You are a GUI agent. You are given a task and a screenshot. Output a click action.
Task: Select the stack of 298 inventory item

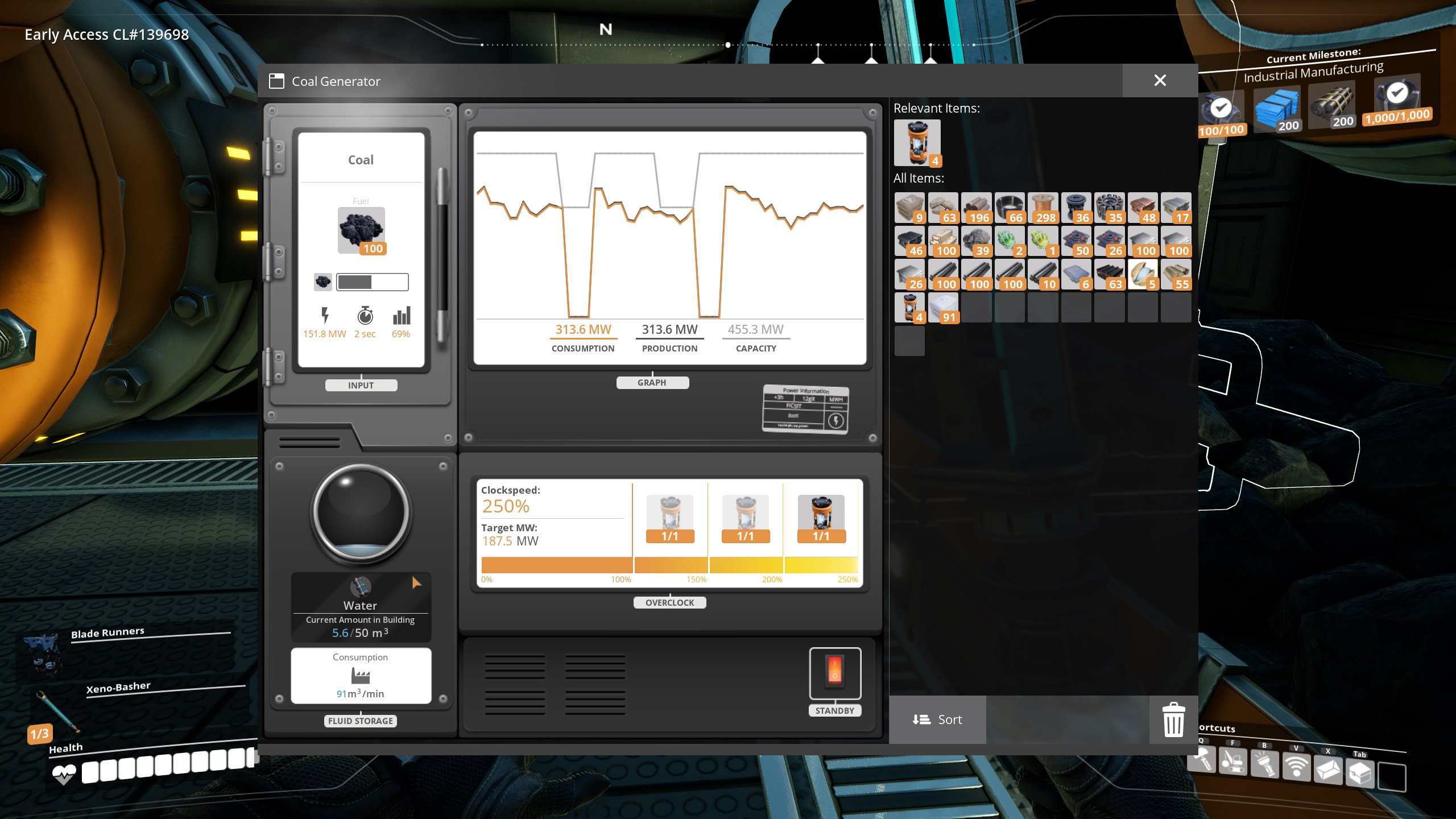pos(1043,208)
